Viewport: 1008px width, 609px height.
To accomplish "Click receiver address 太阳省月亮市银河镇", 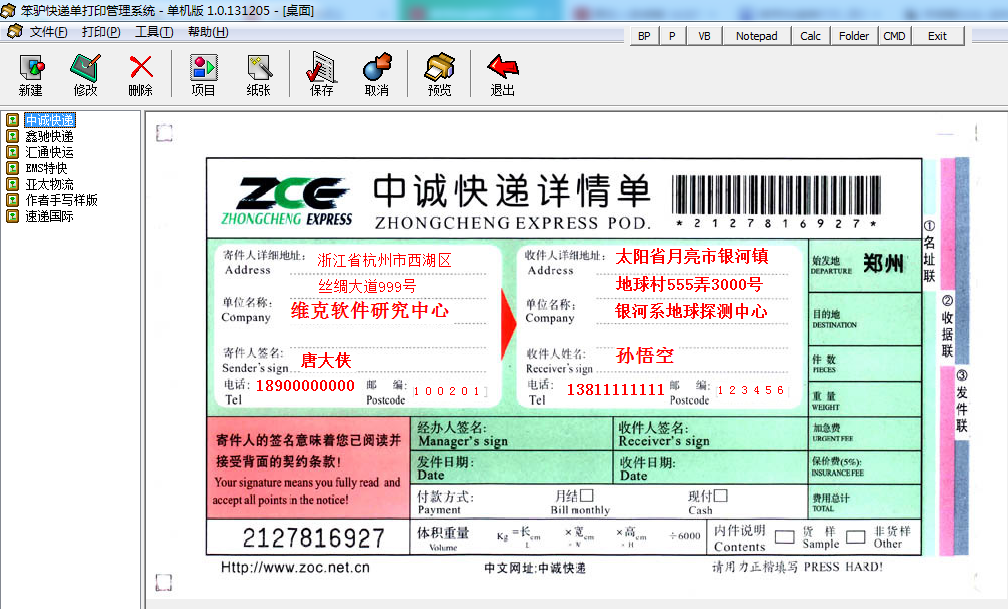I will pyautogui.click(x=692, y=257).
